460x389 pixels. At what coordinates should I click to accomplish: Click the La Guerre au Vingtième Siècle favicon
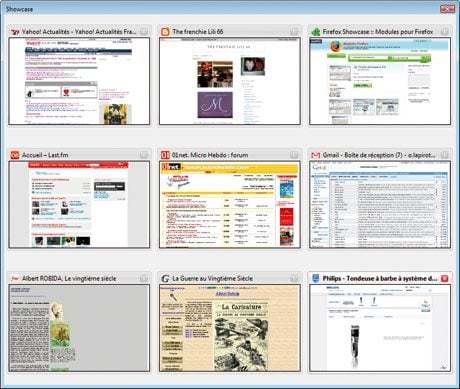[x=165, y=278]
